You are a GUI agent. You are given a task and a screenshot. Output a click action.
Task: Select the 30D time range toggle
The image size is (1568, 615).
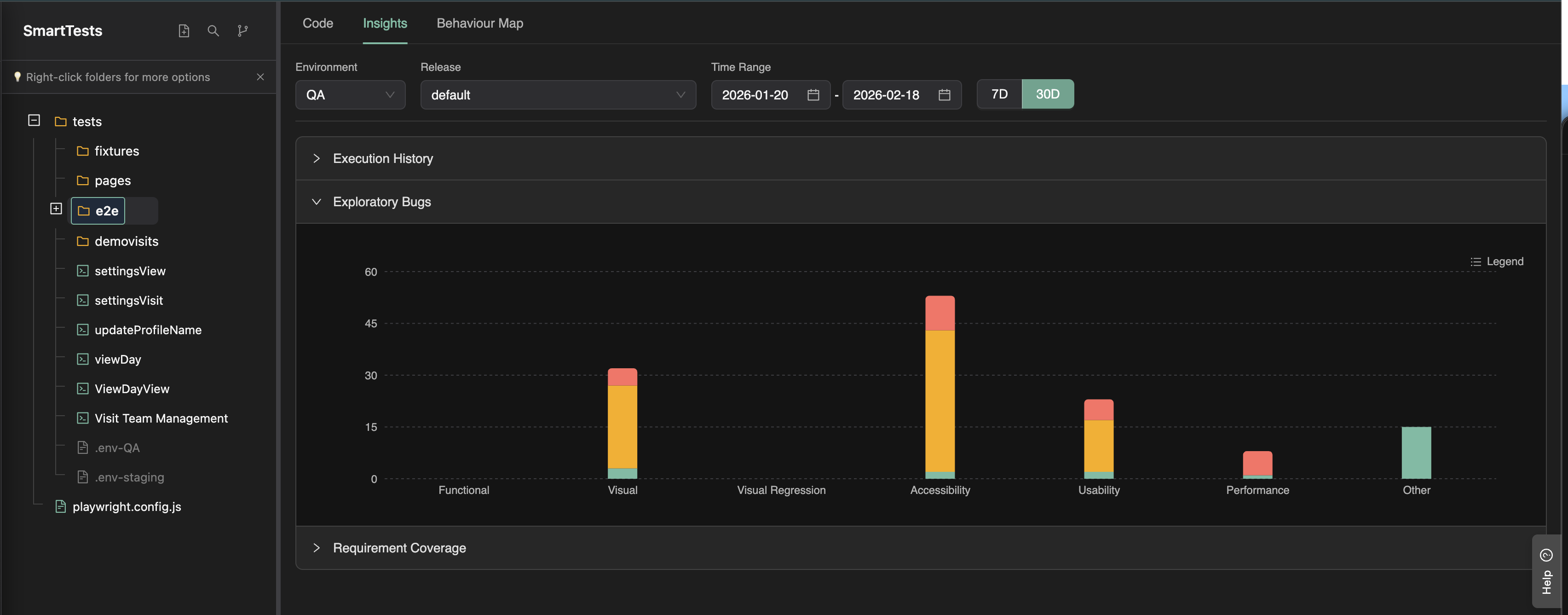1047,94
